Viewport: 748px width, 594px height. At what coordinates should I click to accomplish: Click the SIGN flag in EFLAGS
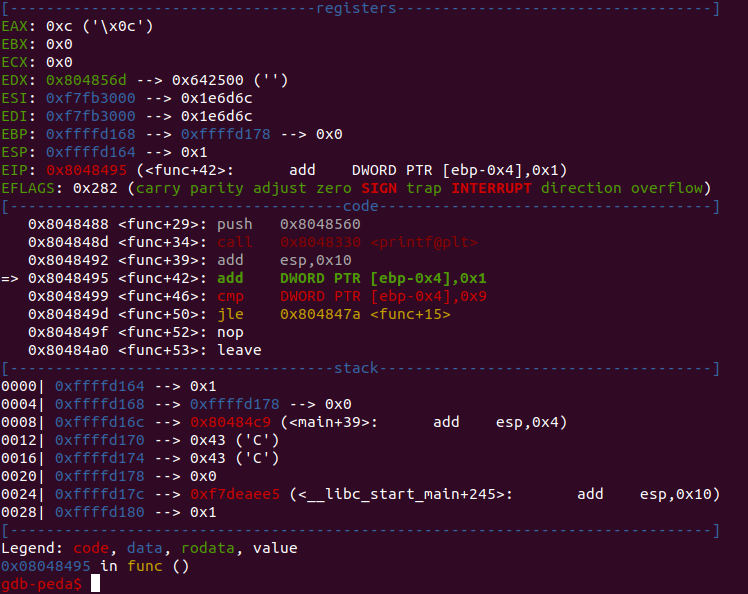tap(379, 188)
